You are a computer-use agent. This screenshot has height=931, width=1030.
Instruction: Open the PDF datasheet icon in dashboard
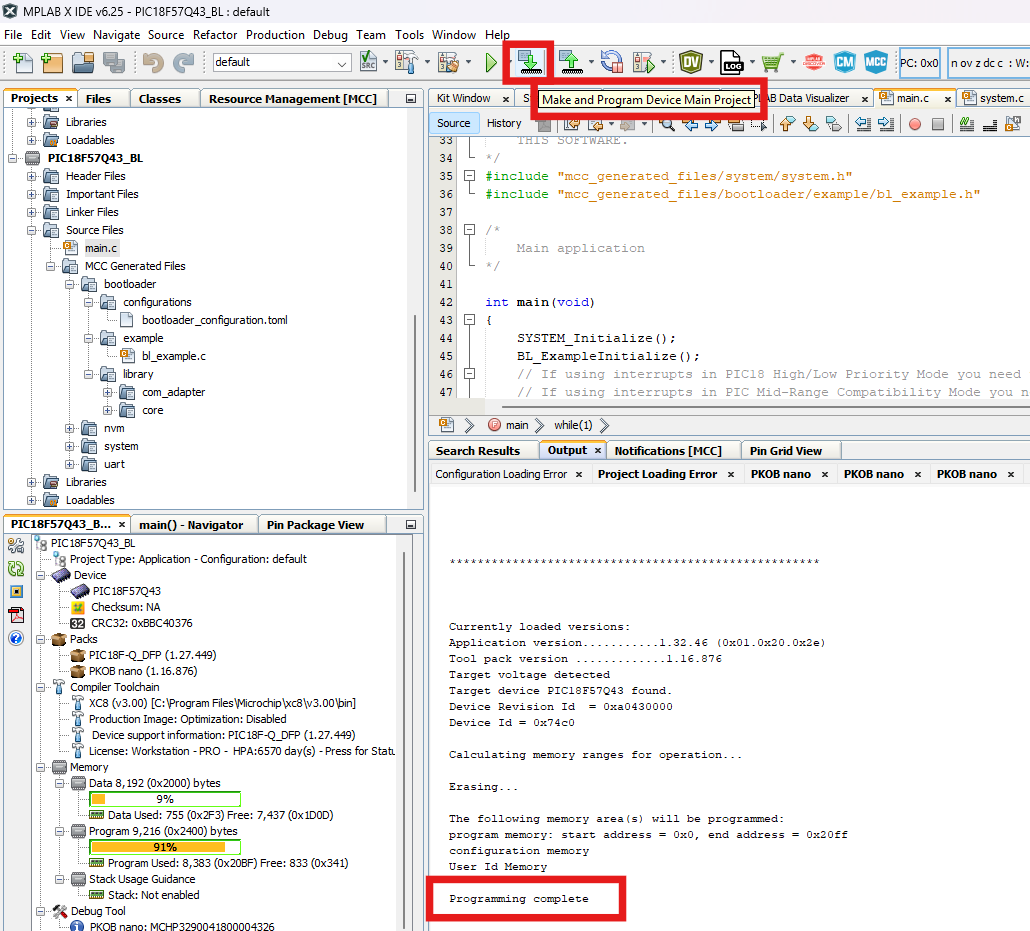point(16,614)
